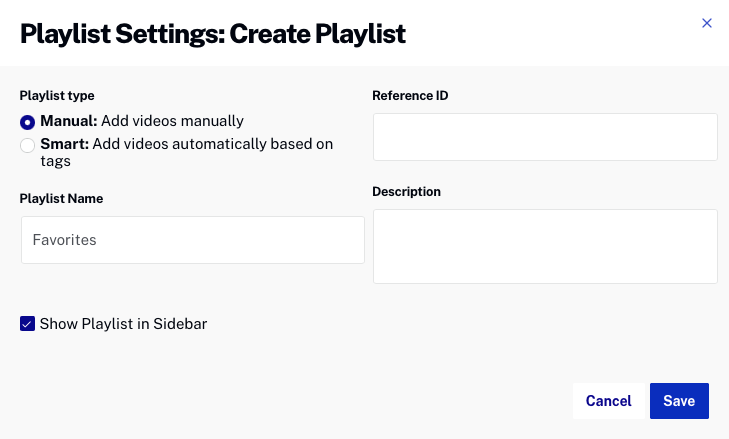Viewport: 729px width, 439px height.
Task: Click the bold 'Smart:' word
Action: click(65, 144)
